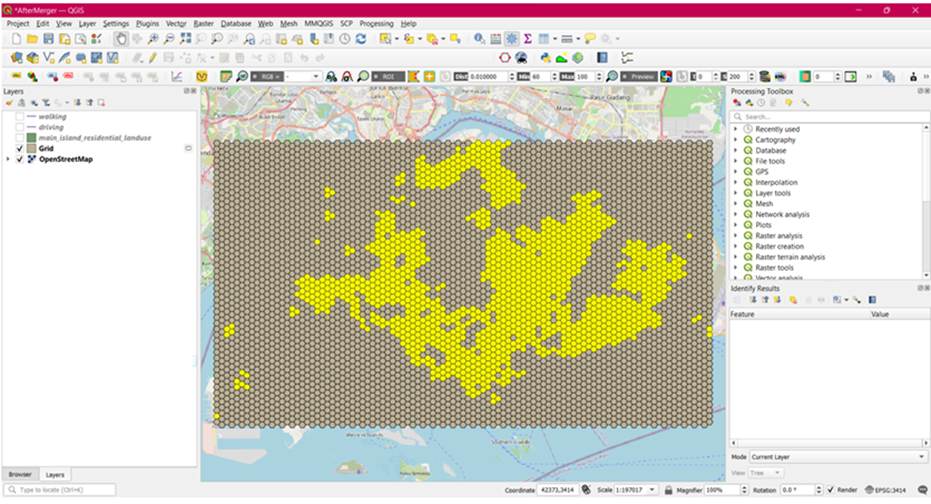Screen dimensions: 931x504
Task: Click the filter legend icon in Layers panel
Action: tap(45, 102)
